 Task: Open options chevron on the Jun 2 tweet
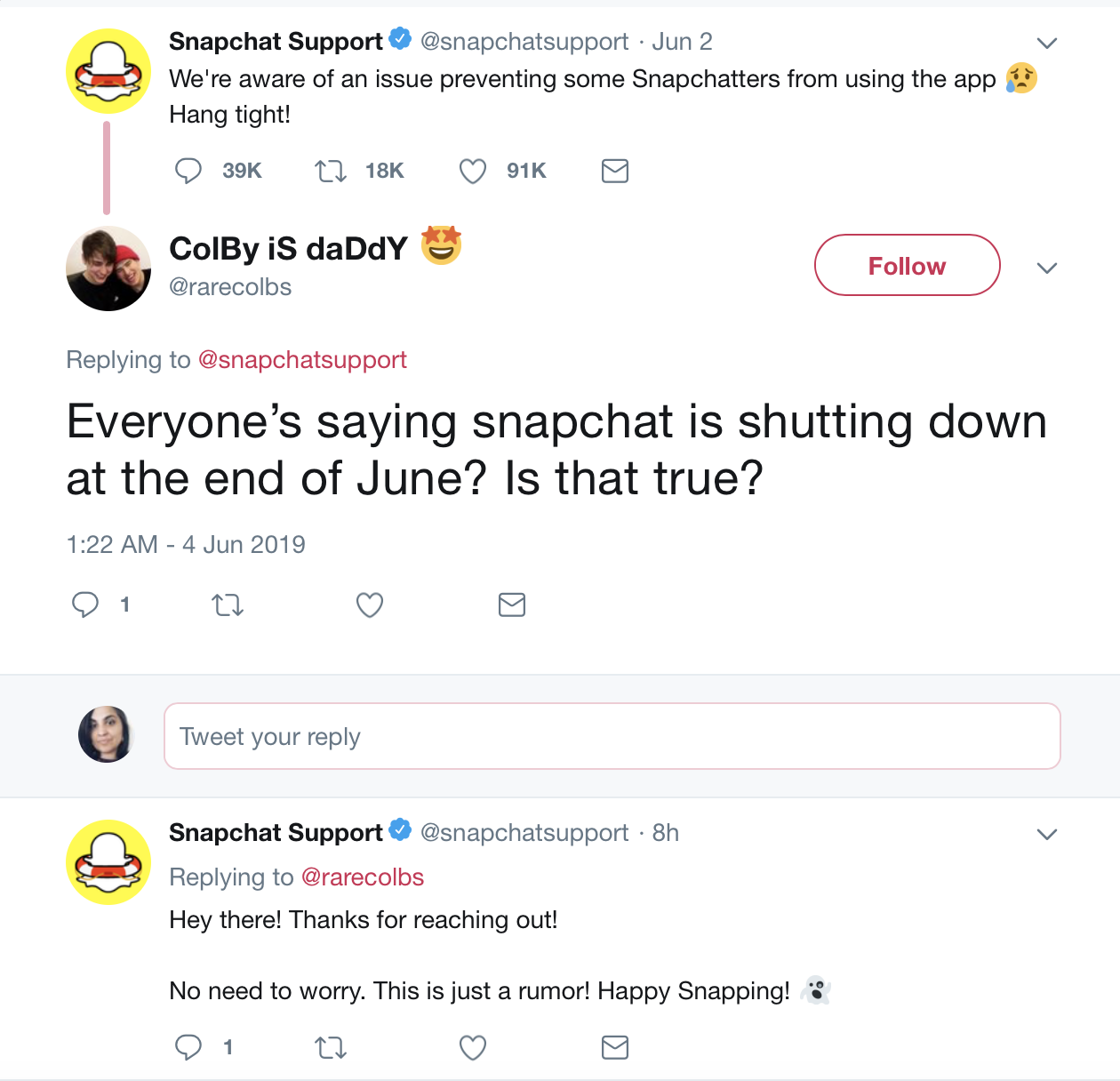(x=1047, y=43)
